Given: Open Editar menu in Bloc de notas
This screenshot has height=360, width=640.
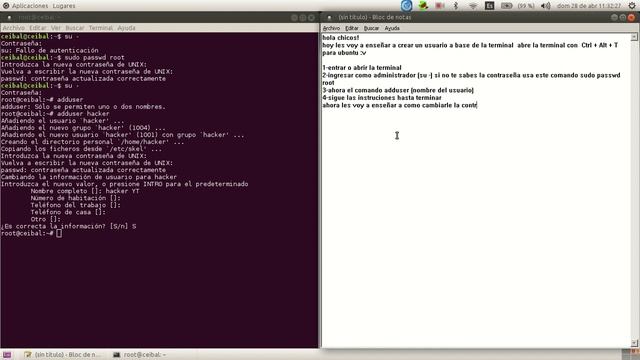Looking at the screenshot, I should (x=352, y=28).
